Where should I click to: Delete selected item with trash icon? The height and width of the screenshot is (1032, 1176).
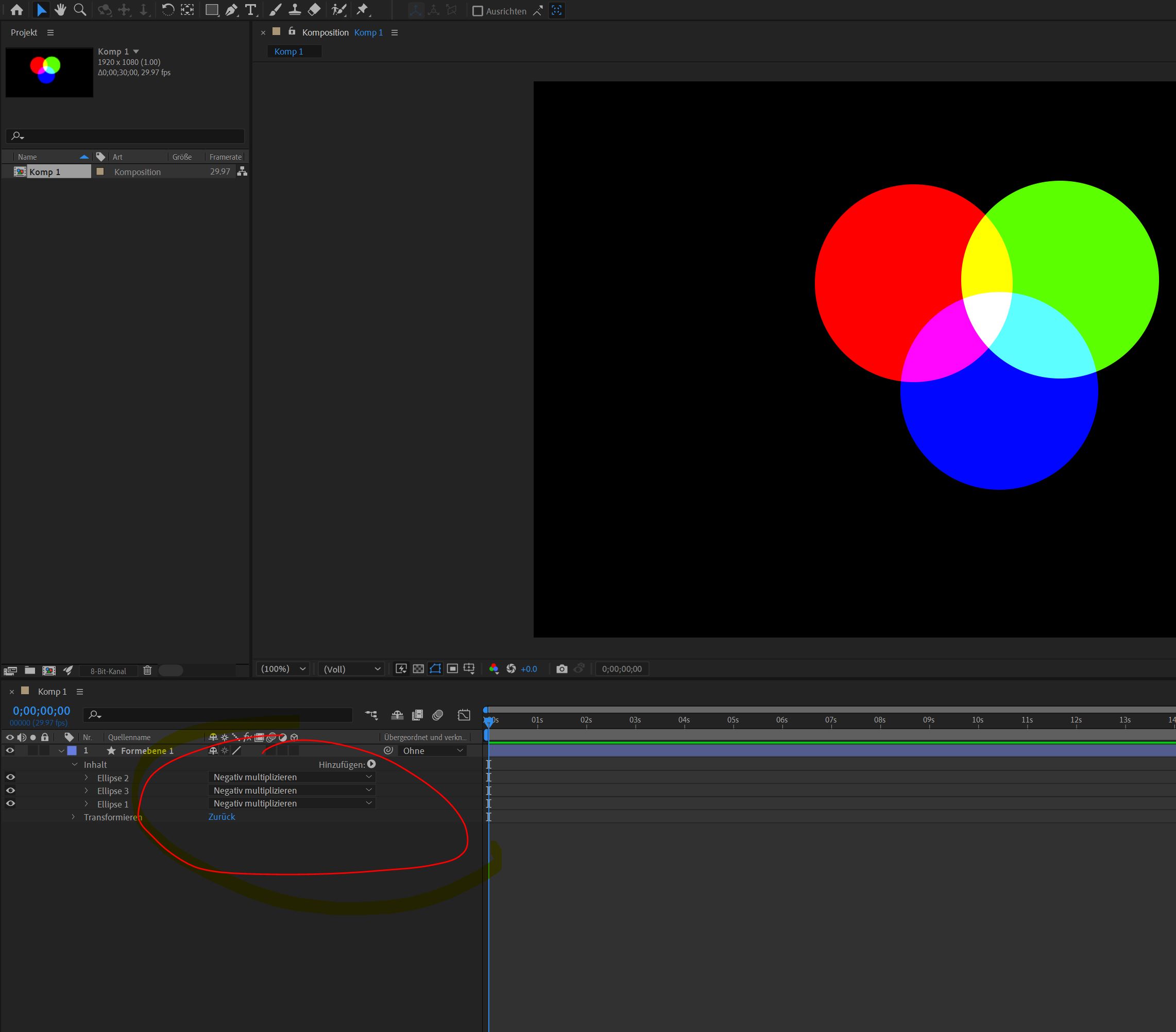(147, 670)
